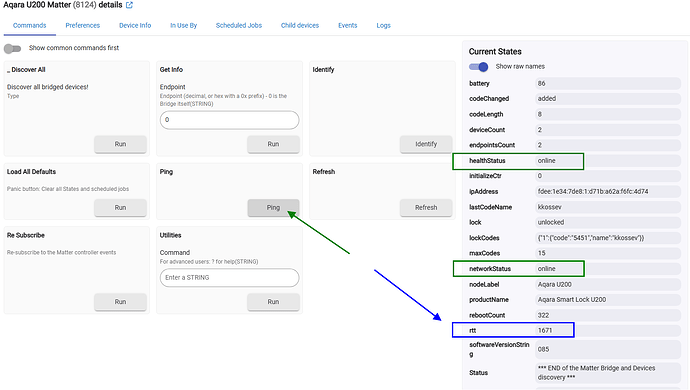Select the battery value 86
This screenshot has width=690, height=390.
click(608, 83)
